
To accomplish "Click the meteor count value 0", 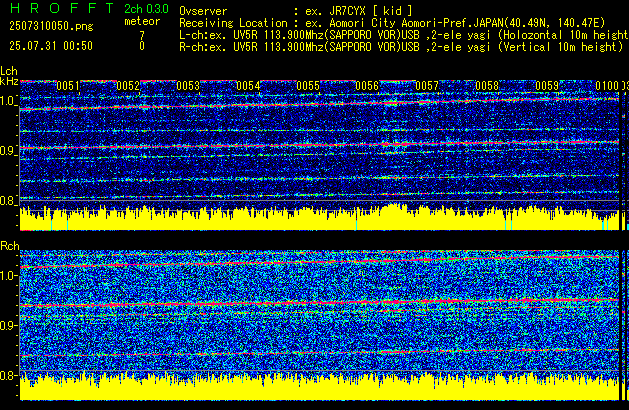I will pyautogui.click(x=142, y=46).
